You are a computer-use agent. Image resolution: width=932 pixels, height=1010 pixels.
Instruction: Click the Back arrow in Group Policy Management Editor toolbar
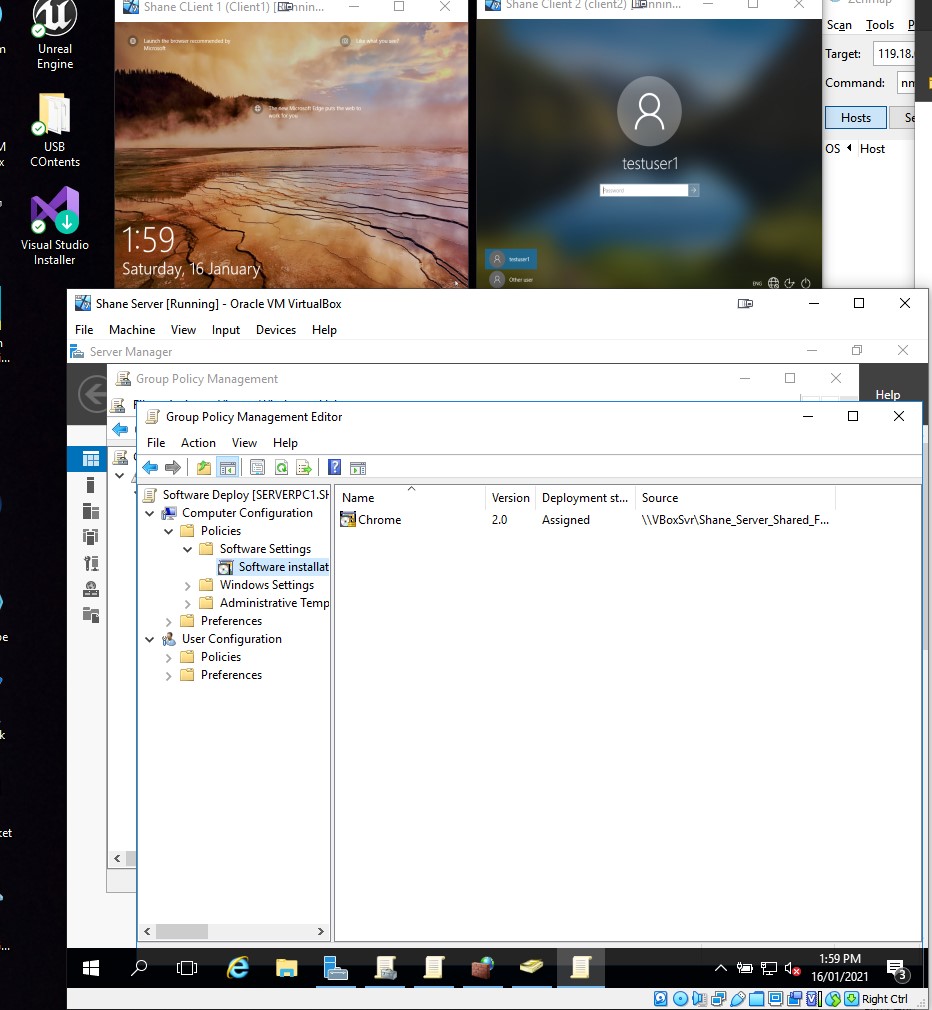150,468
